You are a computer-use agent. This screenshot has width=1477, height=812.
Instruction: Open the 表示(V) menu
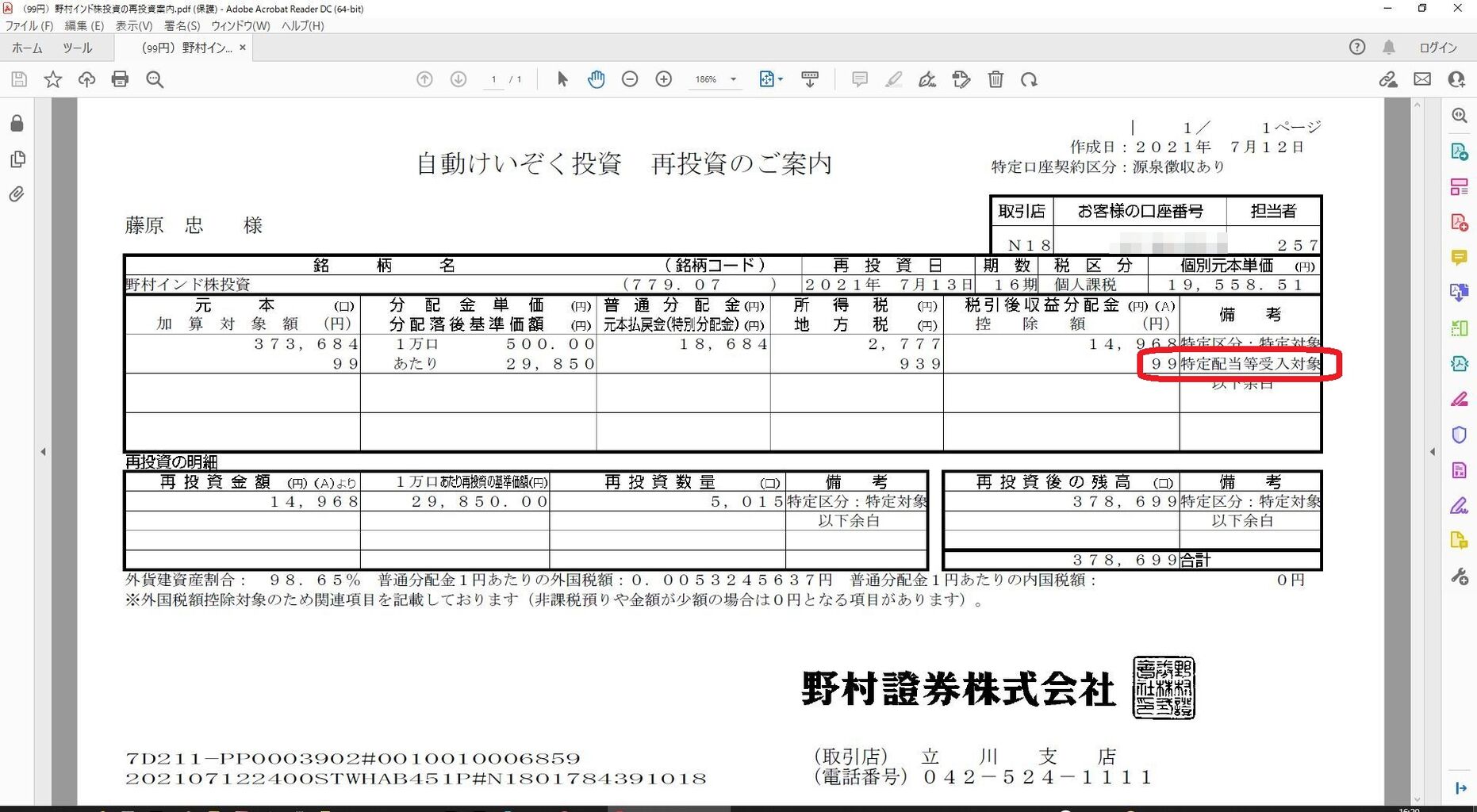click(x=134, y=25)
